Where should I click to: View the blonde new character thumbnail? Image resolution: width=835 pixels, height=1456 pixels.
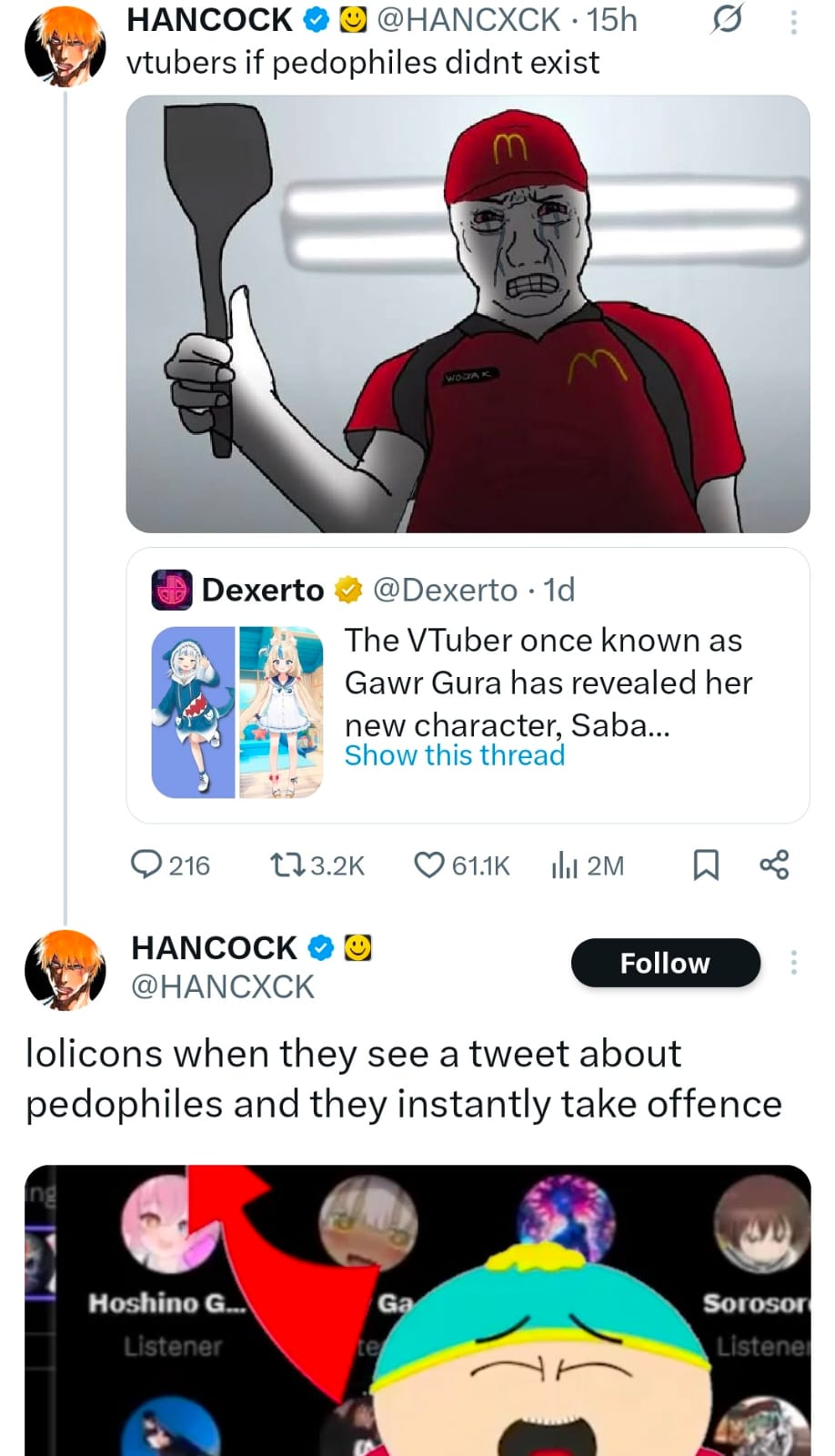click(280, 712)
